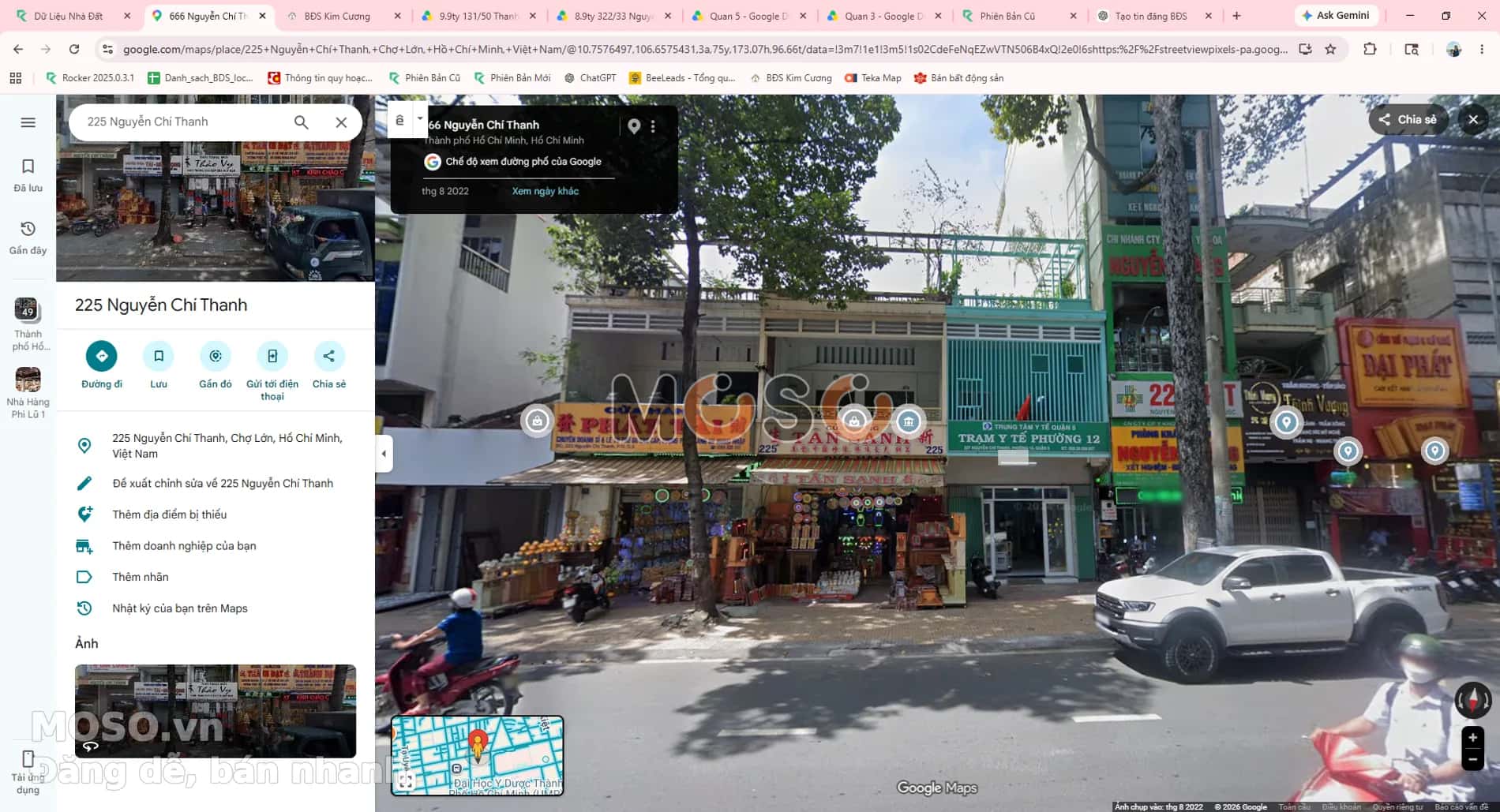The height and width of the screenshot is (812, 1500).
Task: Switch to the BĐS Kim Cương tab
Action: point(337,16)
